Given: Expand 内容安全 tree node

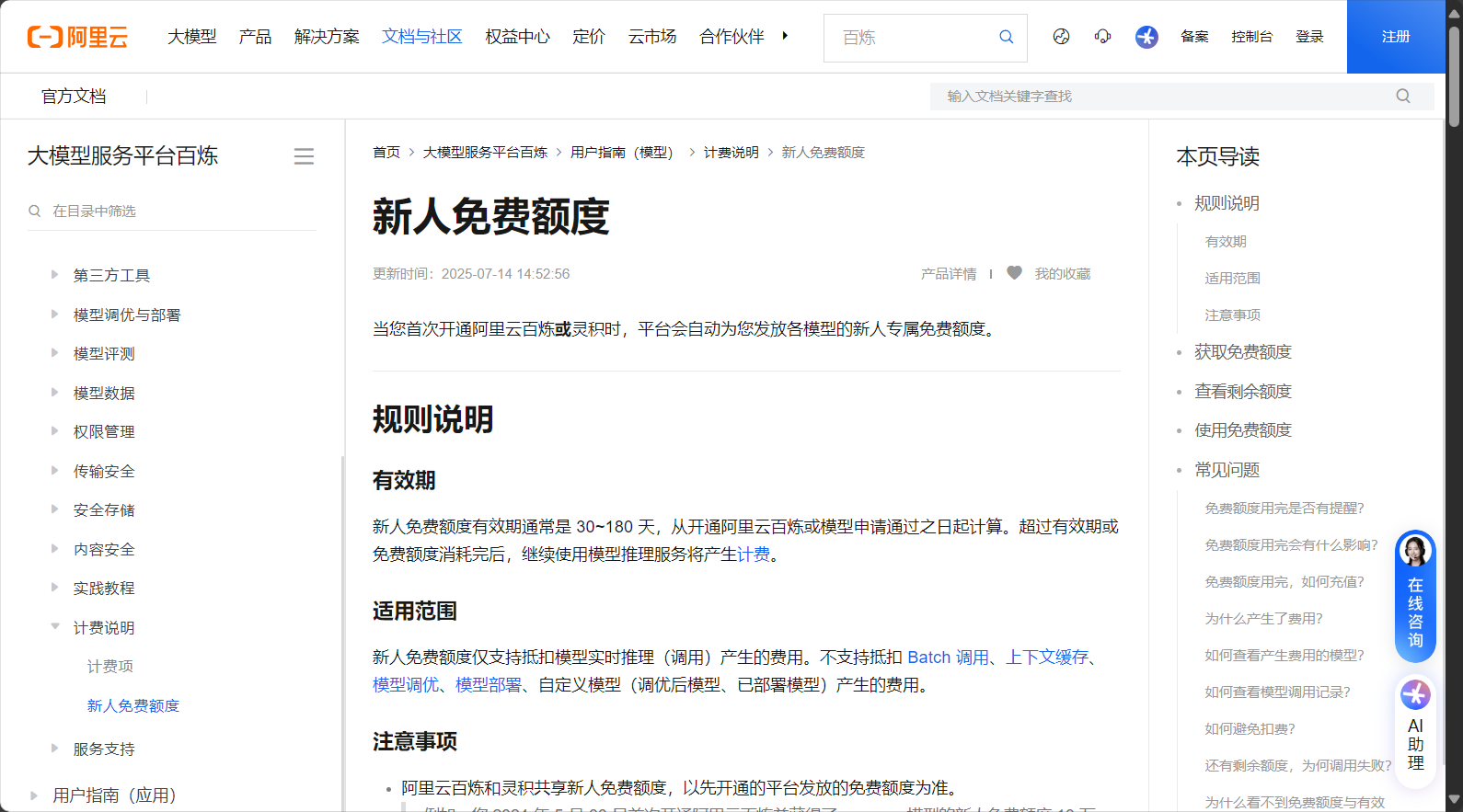Looking at the screenshot, I should click(54, 549).
